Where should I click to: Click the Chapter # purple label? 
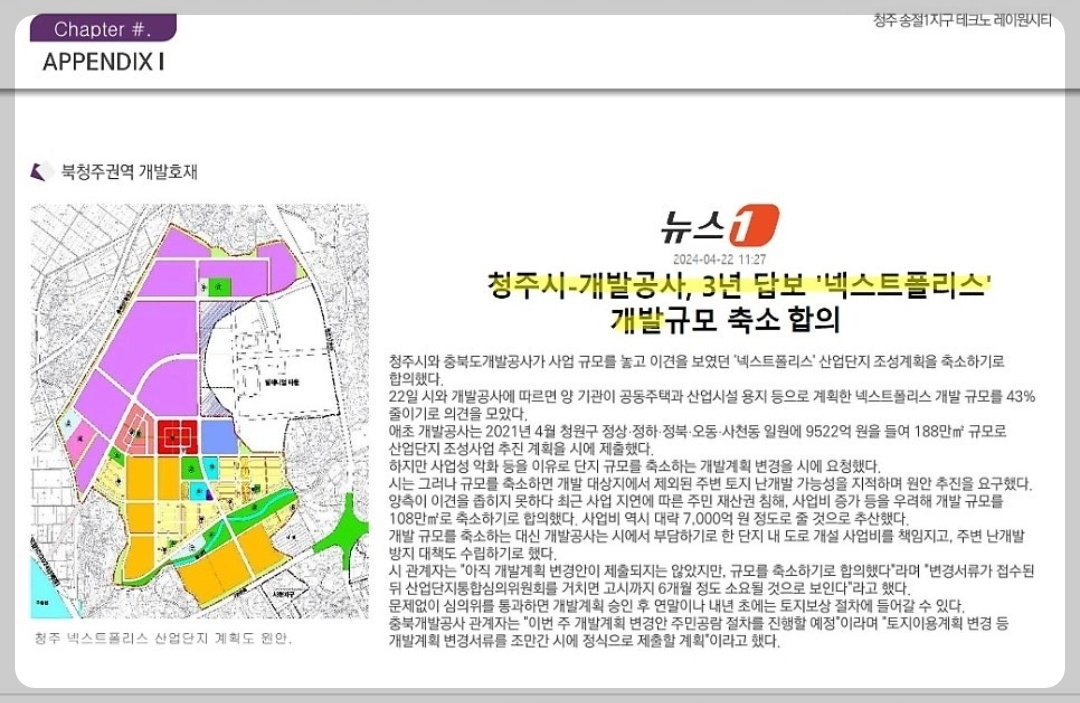(x=103, y=29)
